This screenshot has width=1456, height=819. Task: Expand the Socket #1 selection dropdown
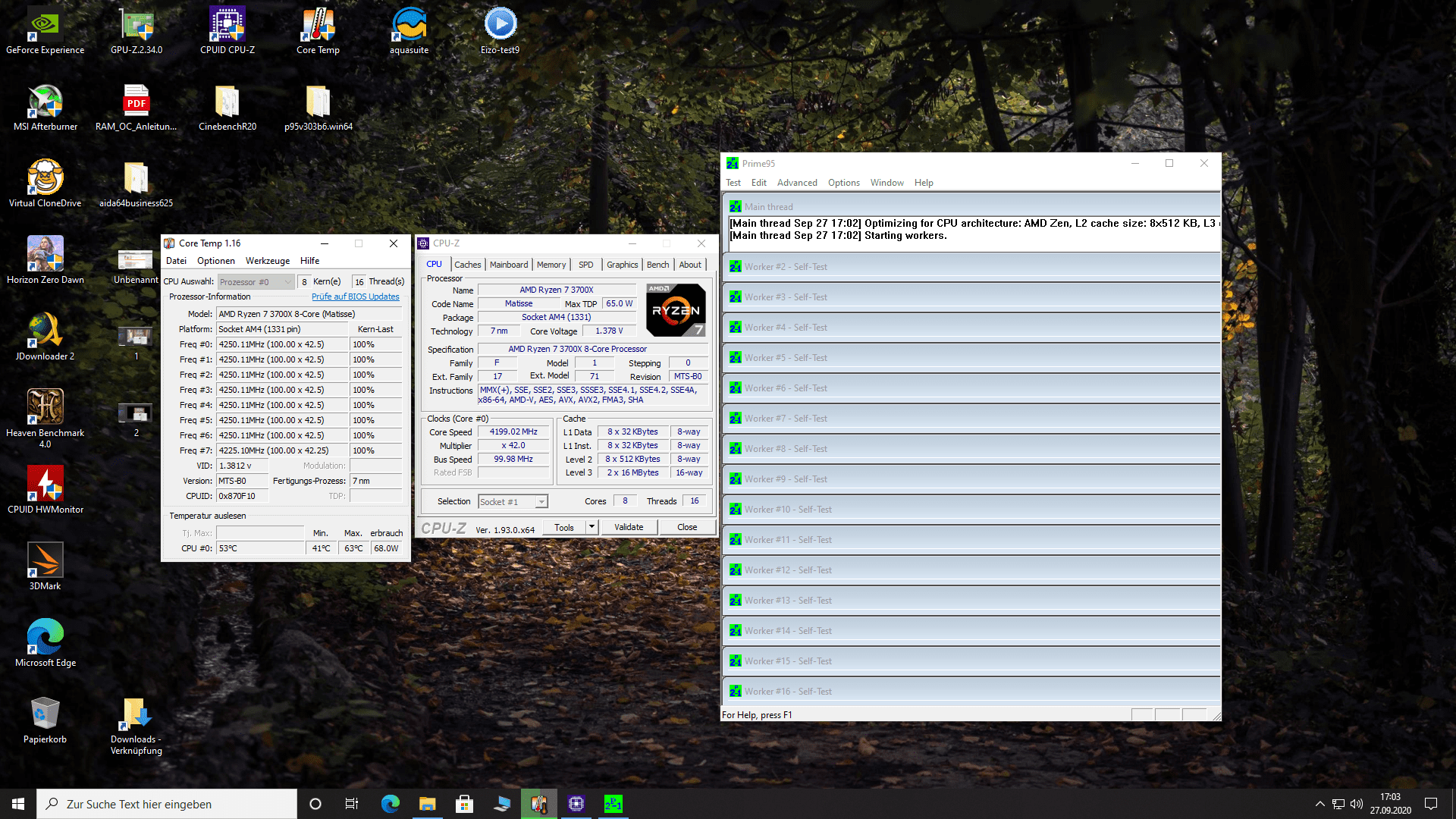click(x=541, y=502)
